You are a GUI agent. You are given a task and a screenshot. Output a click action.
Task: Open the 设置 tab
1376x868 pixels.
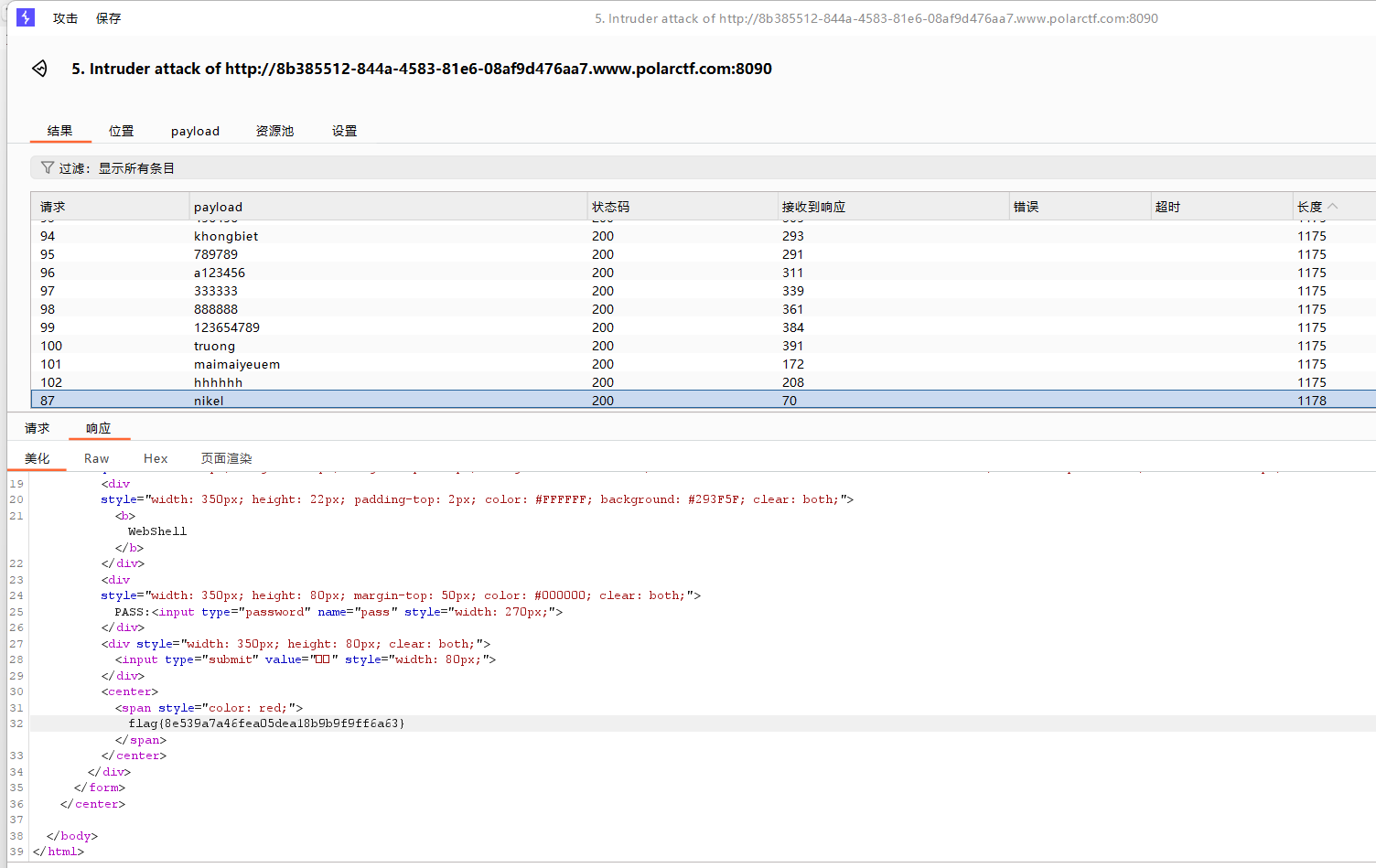(x=344, y=131)
